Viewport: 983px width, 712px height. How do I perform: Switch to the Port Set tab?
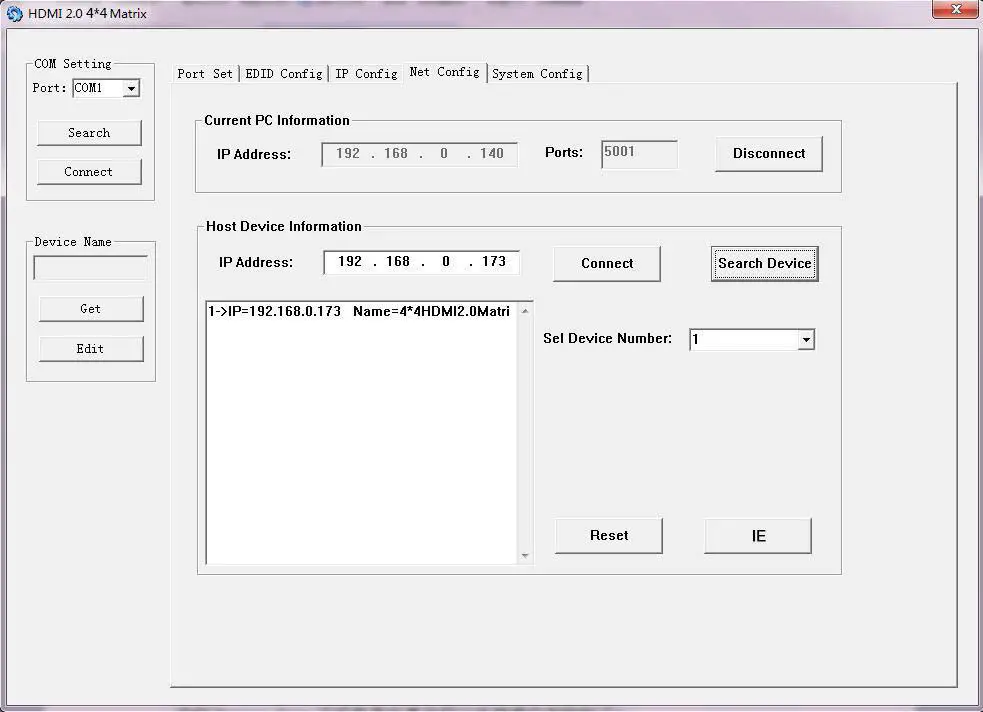[205, 72]
